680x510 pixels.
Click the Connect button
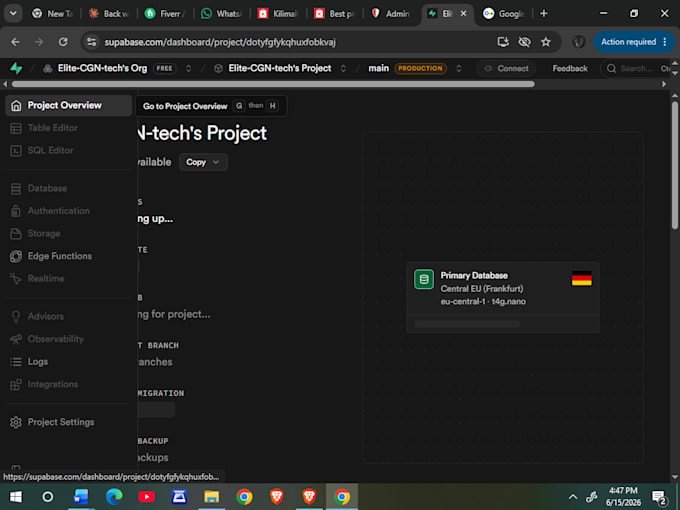click(506, 69)
